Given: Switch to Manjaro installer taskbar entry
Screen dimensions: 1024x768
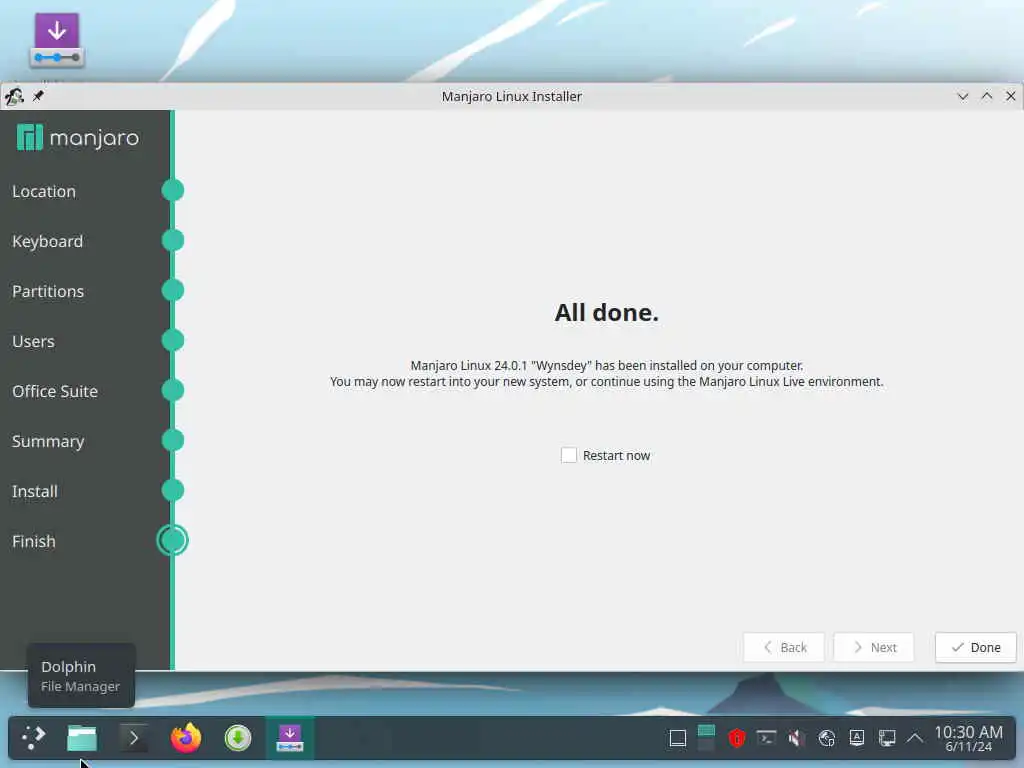Looking at the screenshot, I should 290,738.
